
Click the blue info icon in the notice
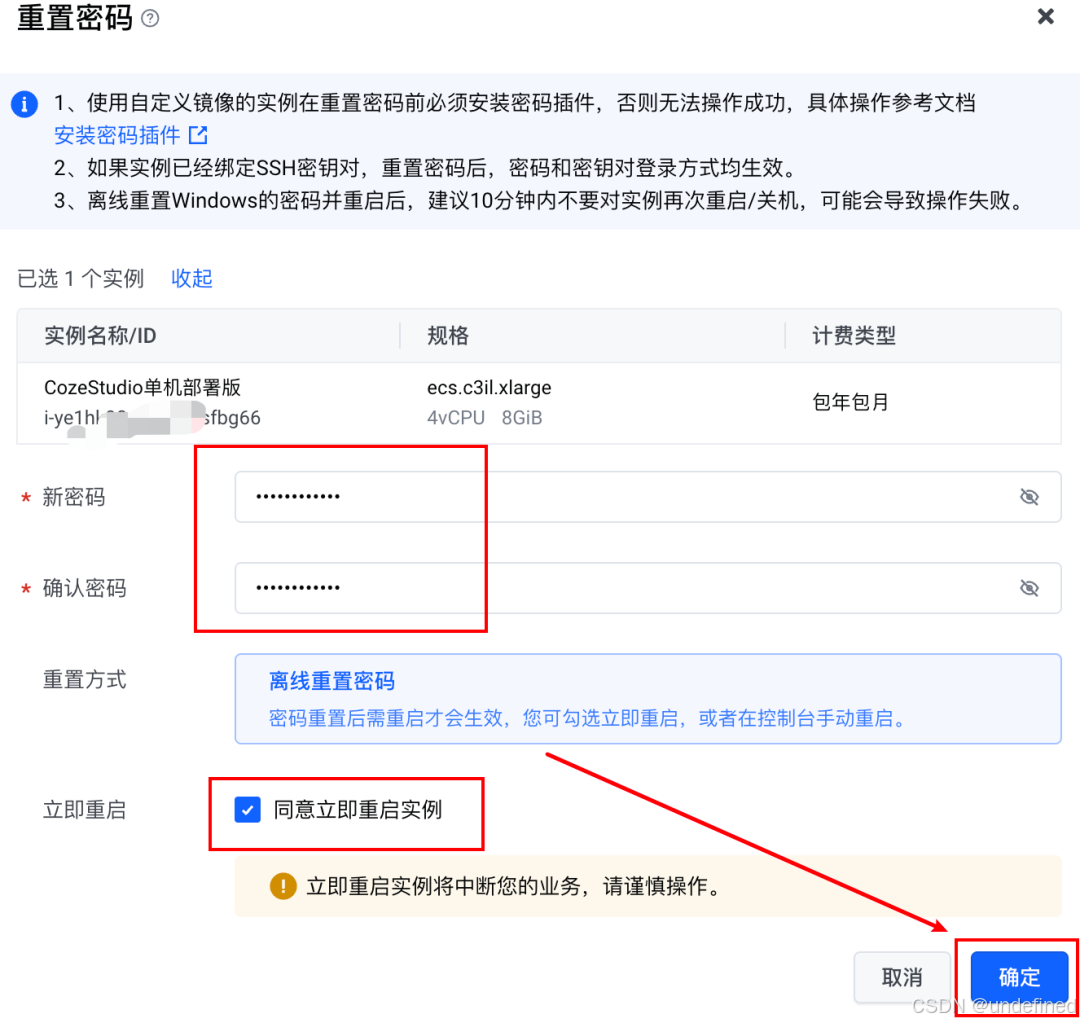pos(24,104)
